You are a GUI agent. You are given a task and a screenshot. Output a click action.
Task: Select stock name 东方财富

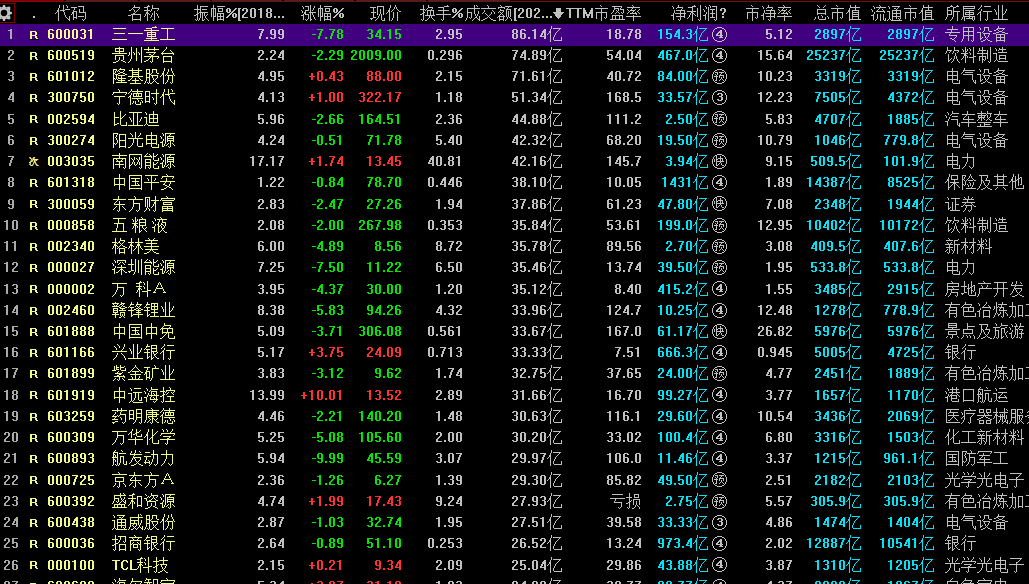(x=144, y=204)
